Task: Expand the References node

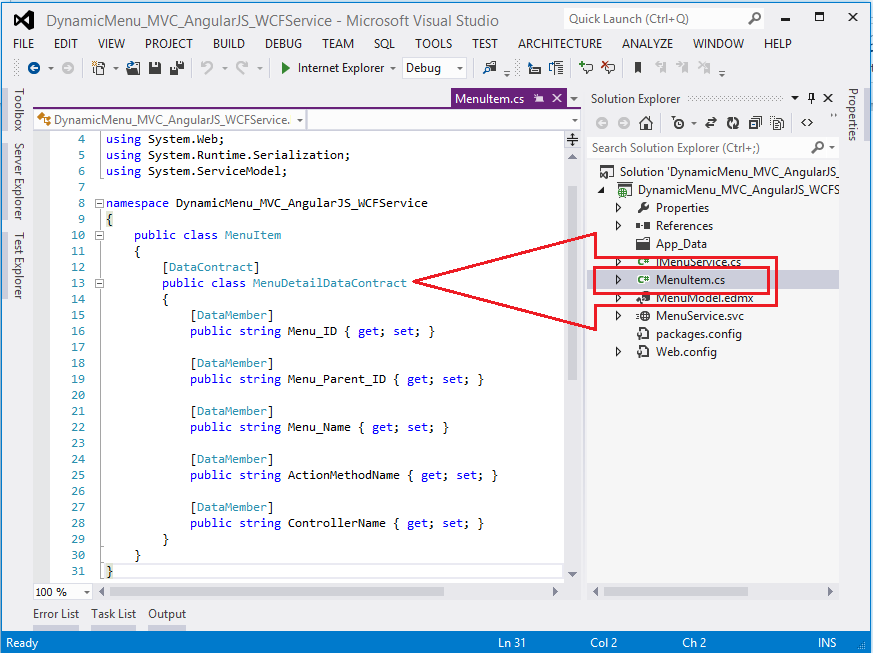Action: point(619,226)
